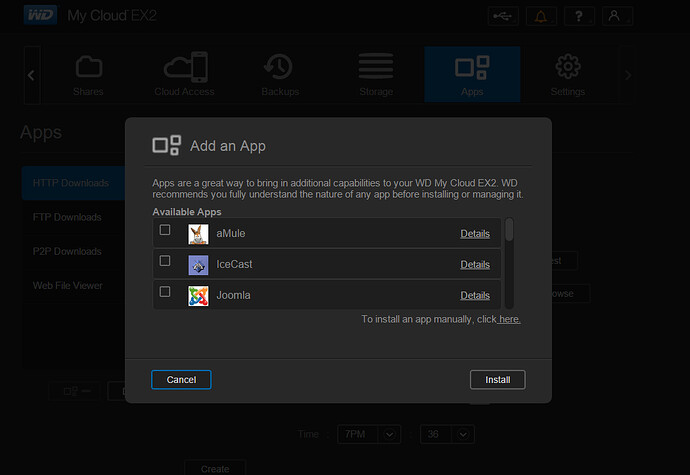The height and width of the screenshot is (475, 690).
Task: Click the Cloud Access icon
Action: 186,67
